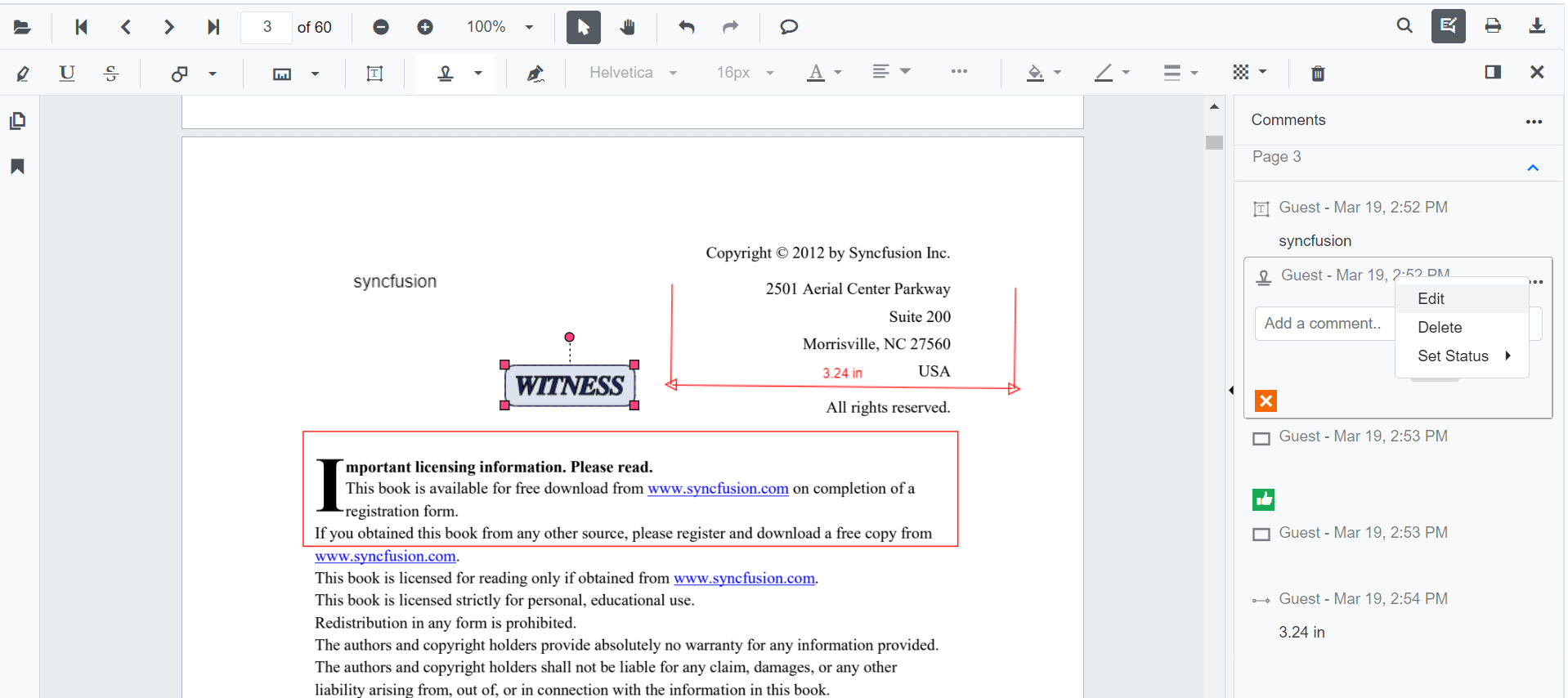Viewport: 1568px width, 698px height.
Task: Click the document vertical scrollbar thumb
Action: tap(1214, 142)
